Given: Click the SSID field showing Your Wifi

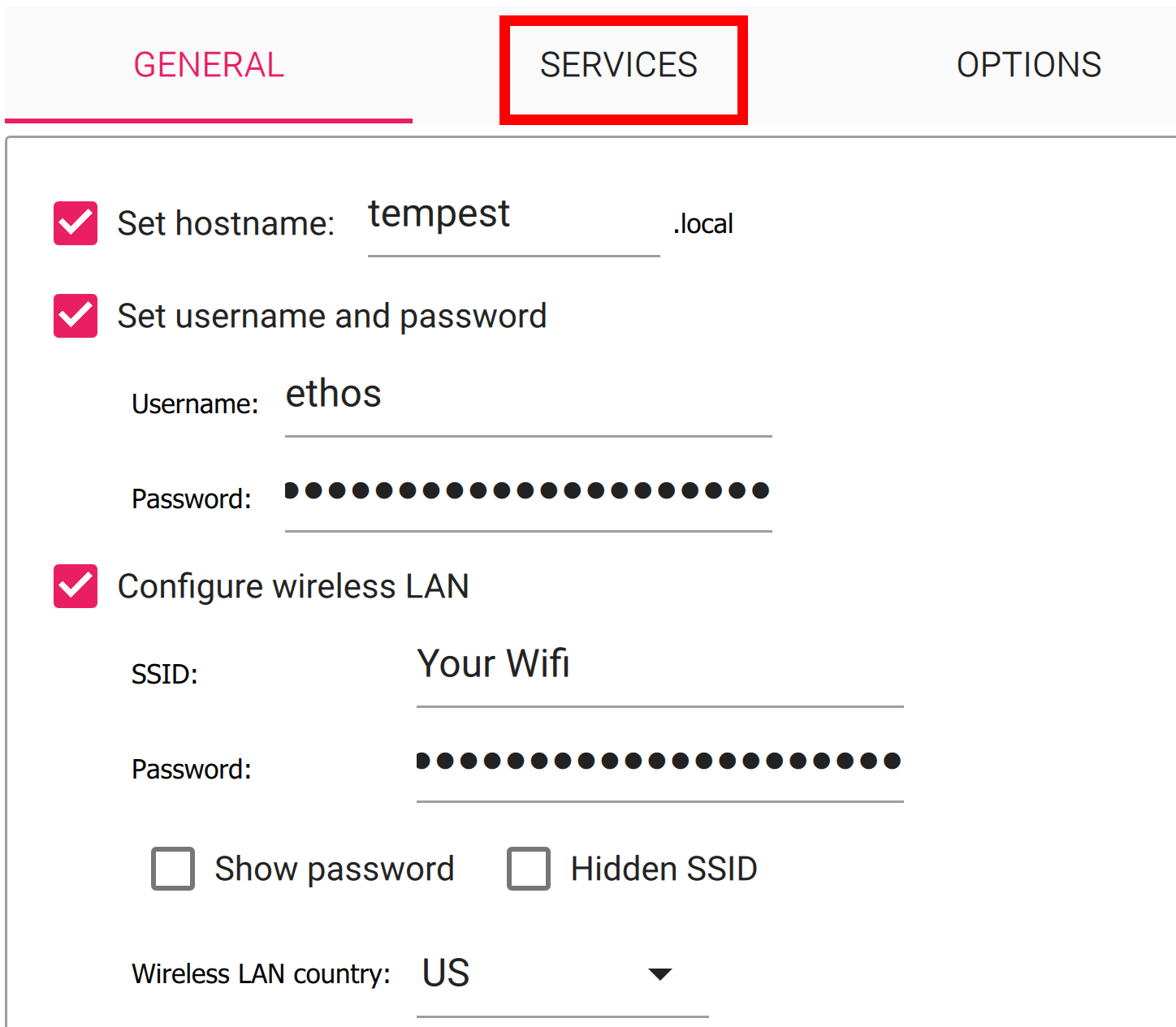Looking at the screenshot, I should pos(659,666).
